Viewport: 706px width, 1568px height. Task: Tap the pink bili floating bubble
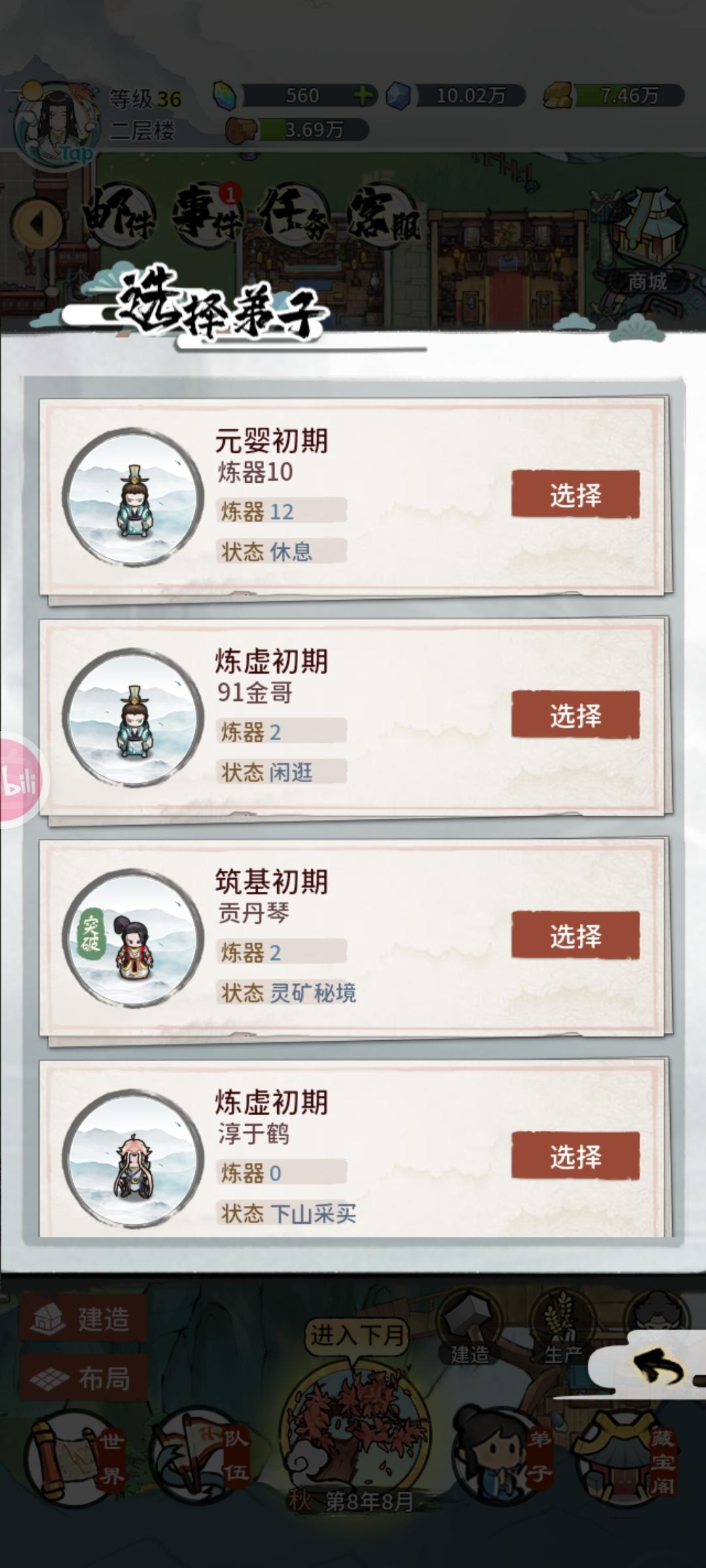pyautogui.click(x=20, y=781)
